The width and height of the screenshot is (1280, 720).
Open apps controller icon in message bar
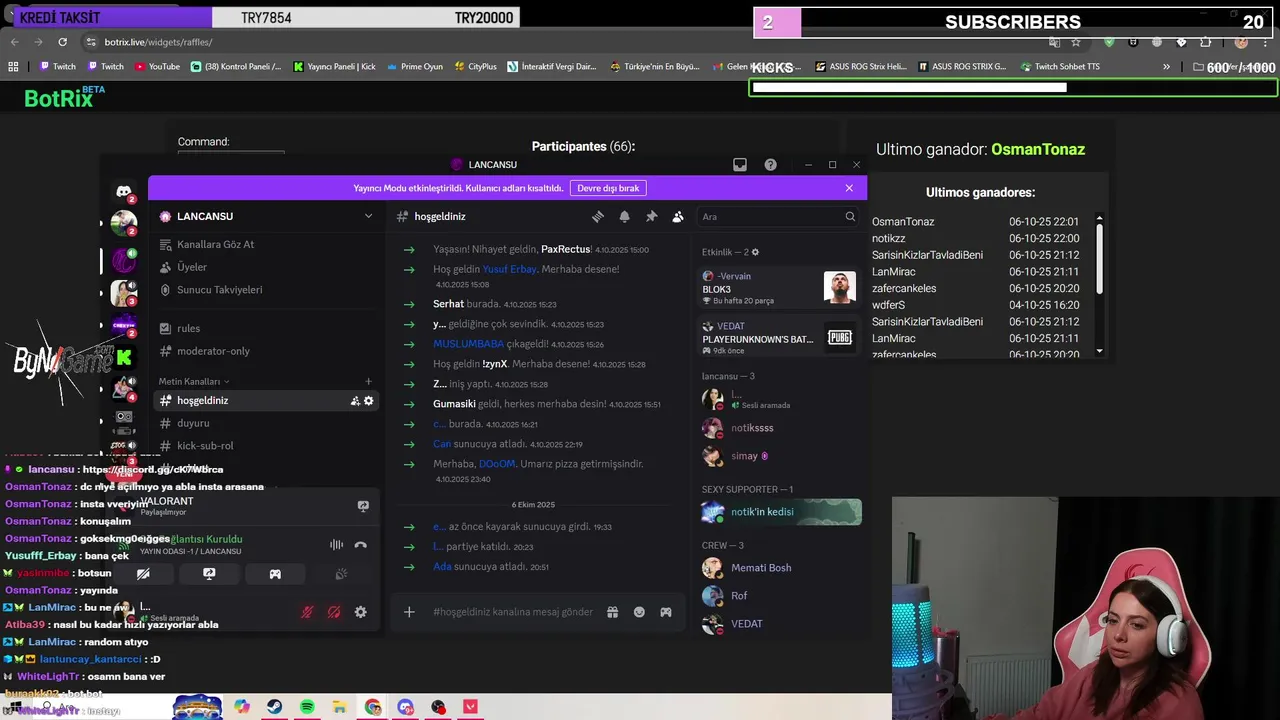tap(666, 612)
